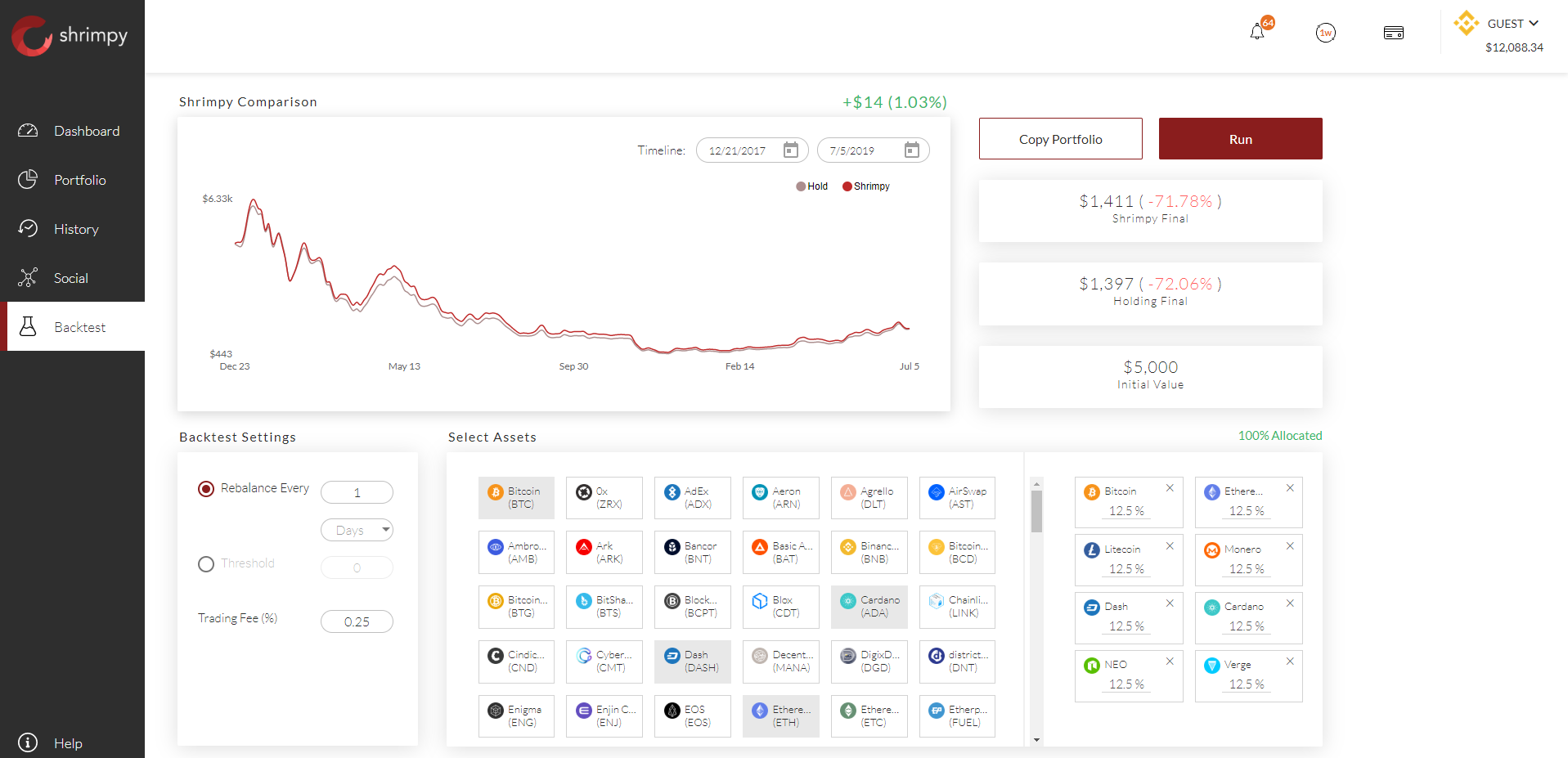Select the Enigma (ENG) asset tile
This screenshot has width=1568, height=758.
tap(516, 716)
